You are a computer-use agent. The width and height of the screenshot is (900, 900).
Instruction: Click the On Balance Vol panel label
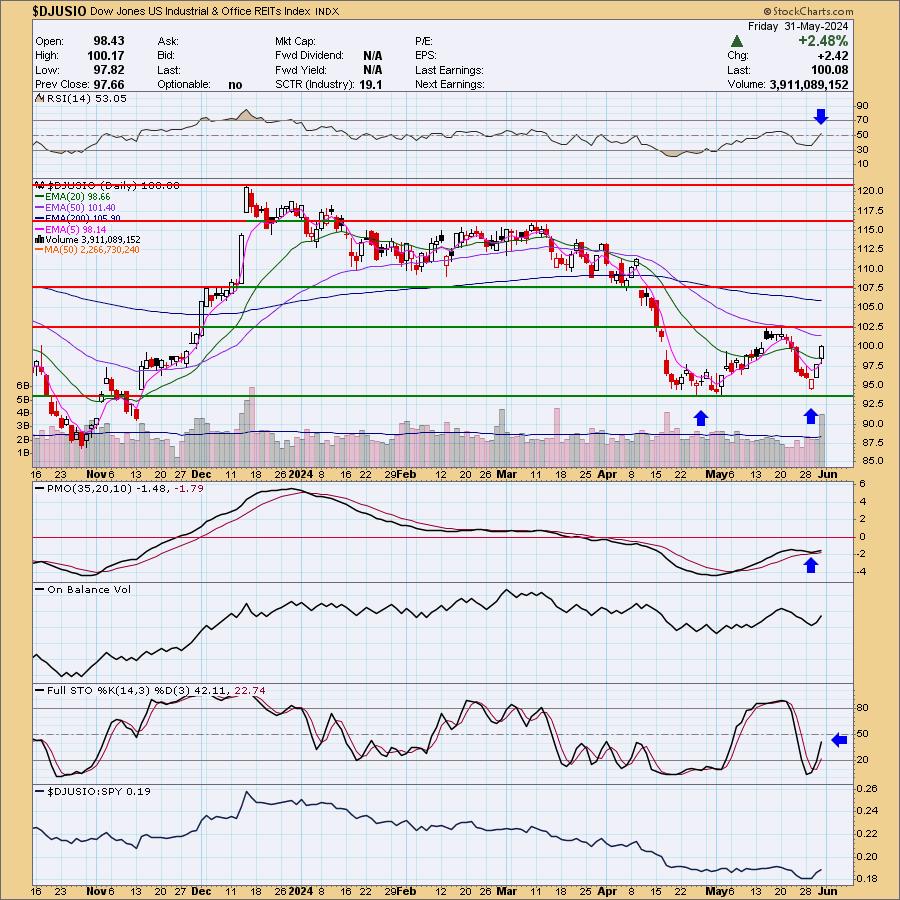pos(89,589)
